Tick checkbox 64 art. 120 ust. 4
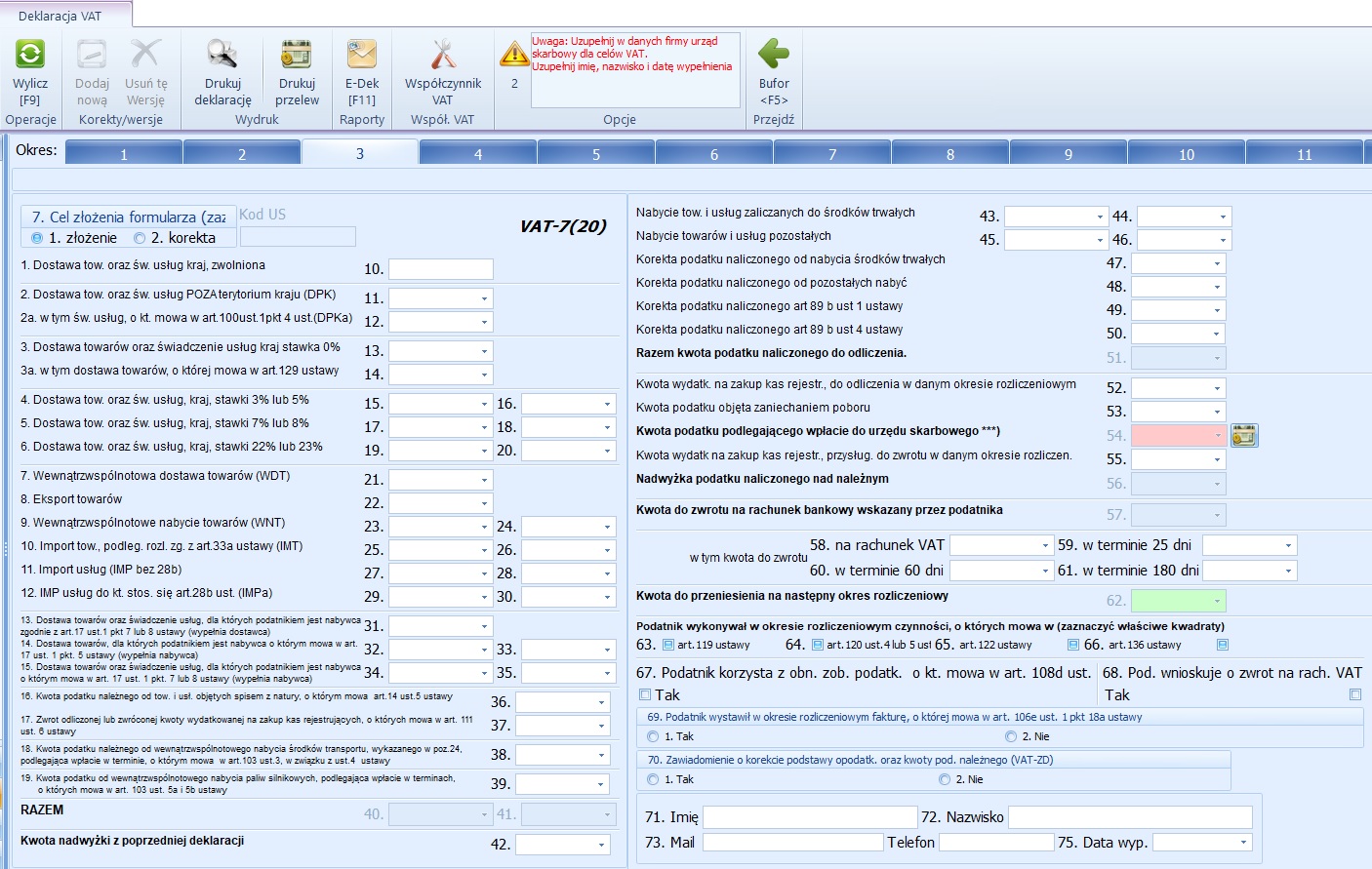The image size is (1372, 869). pyautogui.click(x=818, y=645)
